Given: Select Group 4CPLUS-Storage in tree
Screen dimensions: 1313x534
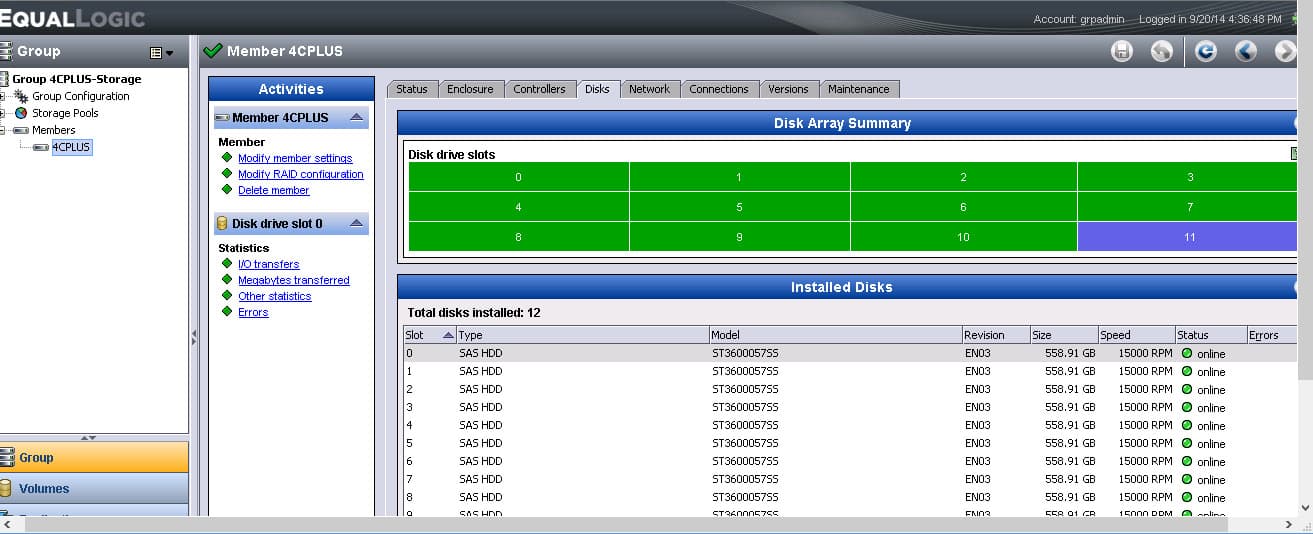Looking at the screenshot, I should click(76, 79).
